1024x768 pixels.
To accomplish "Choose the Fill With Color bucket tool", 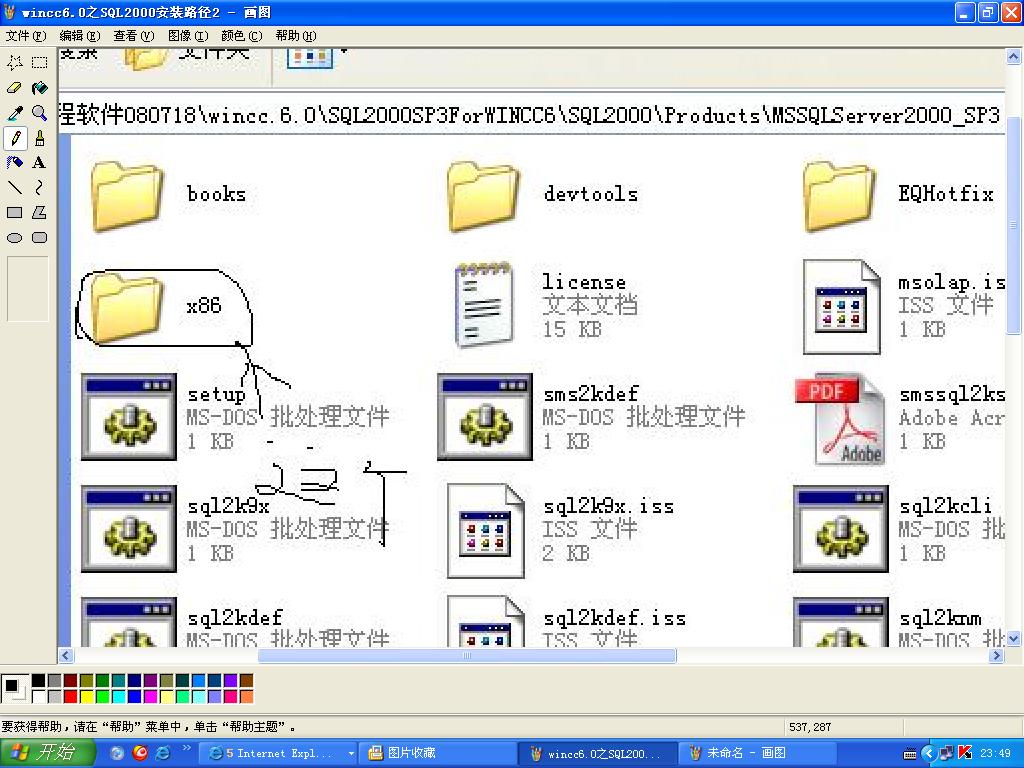I will (x=40, y=88).
